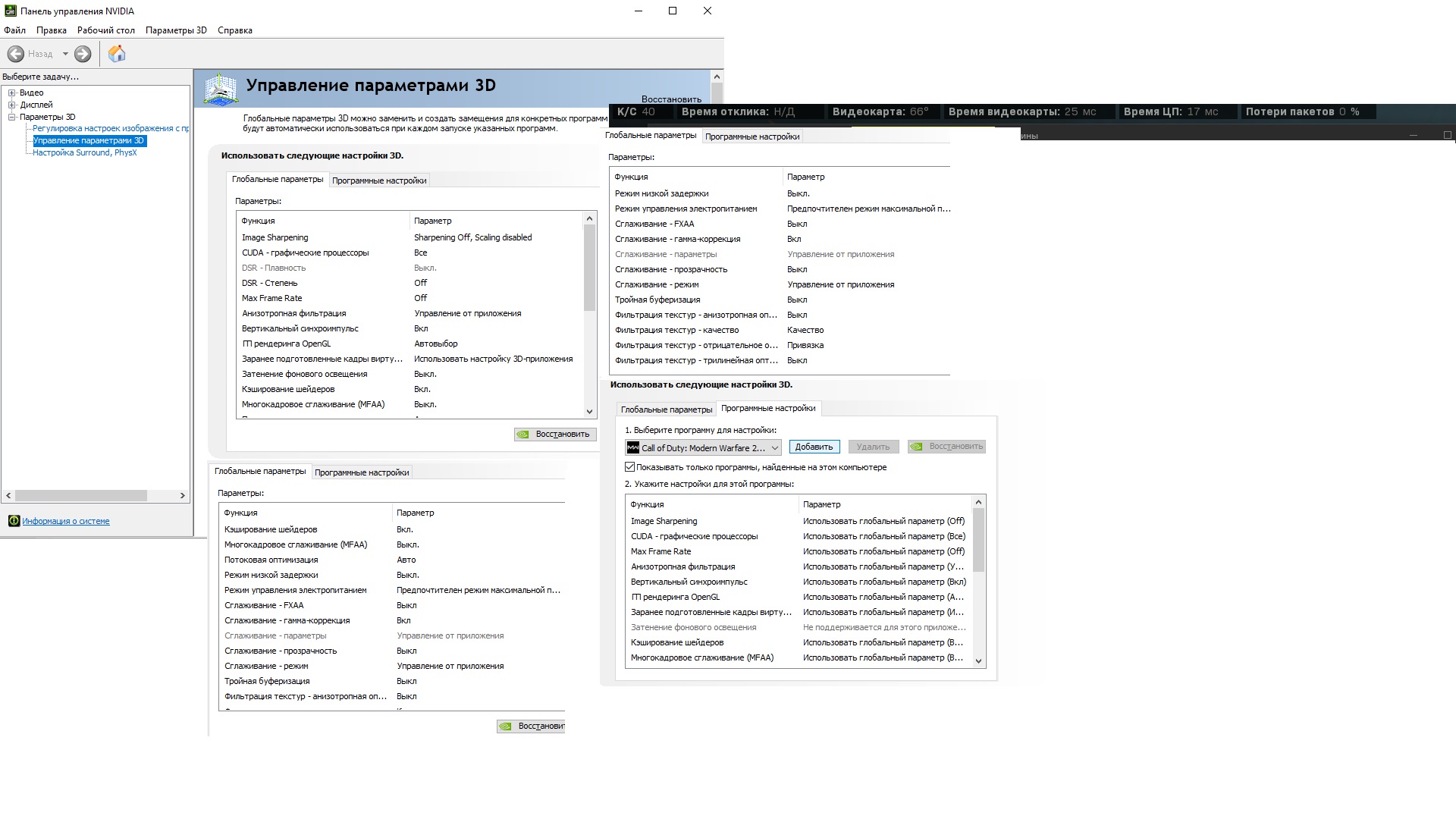Click scroll up arrow in program settings list
The width and height of the screenshot is (1456, 819).
coord(978,502)
